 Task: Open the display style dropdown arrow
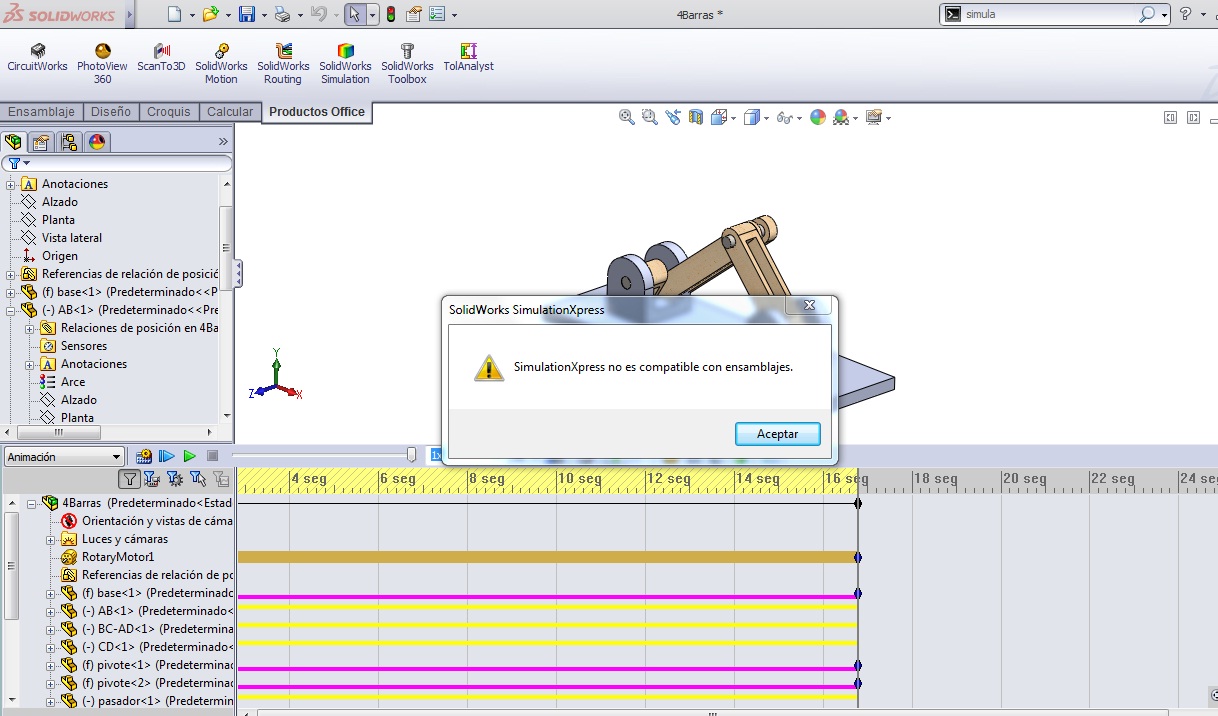(765, 118)
